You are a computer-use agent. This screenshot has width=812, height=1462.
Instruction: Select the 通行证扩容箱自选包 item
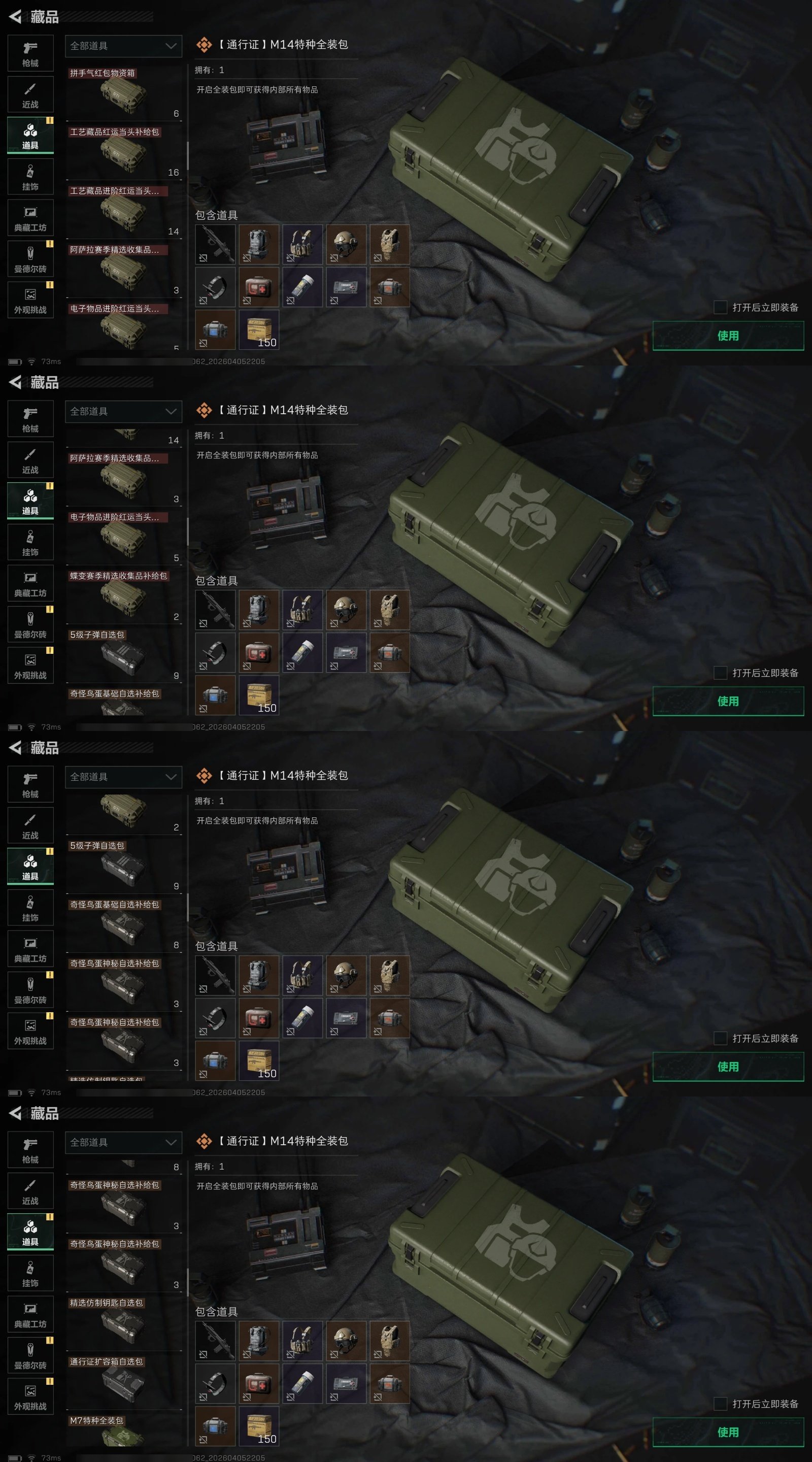click(x=124, y=1382)
